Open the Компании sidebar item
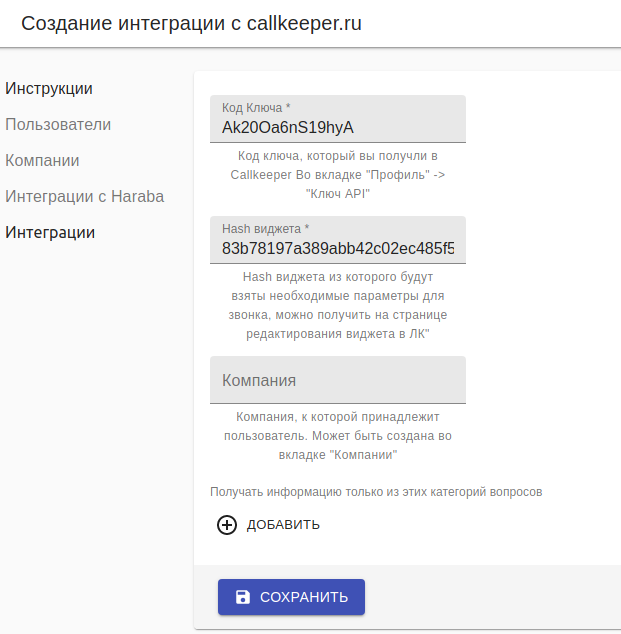 42,161
